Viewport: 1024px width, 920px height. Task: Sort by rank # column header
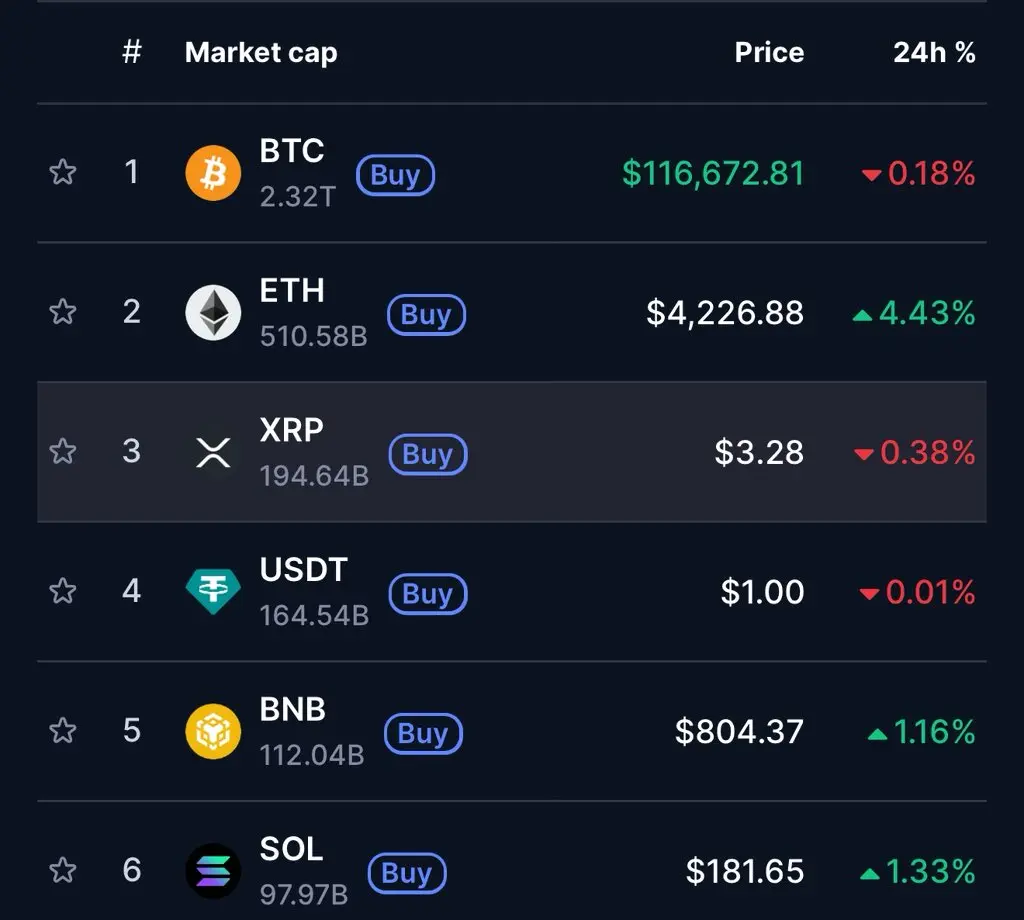point(132,52)
